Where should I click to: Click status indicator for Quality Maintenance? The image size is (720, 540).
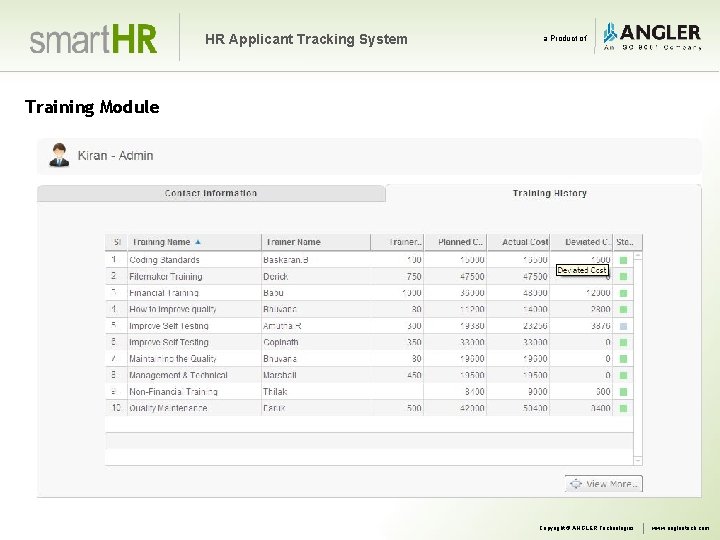tap(623, 408)
